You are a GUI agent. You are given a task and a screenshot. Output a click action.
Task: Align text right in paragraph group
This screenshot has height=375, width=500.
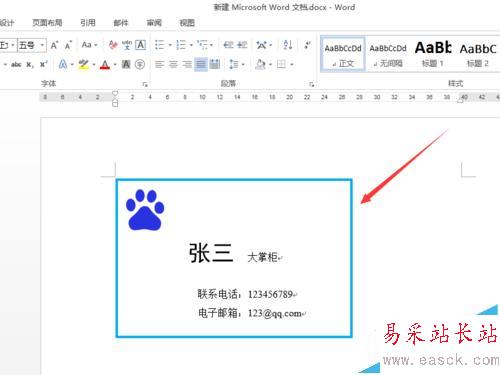[187, 64]
